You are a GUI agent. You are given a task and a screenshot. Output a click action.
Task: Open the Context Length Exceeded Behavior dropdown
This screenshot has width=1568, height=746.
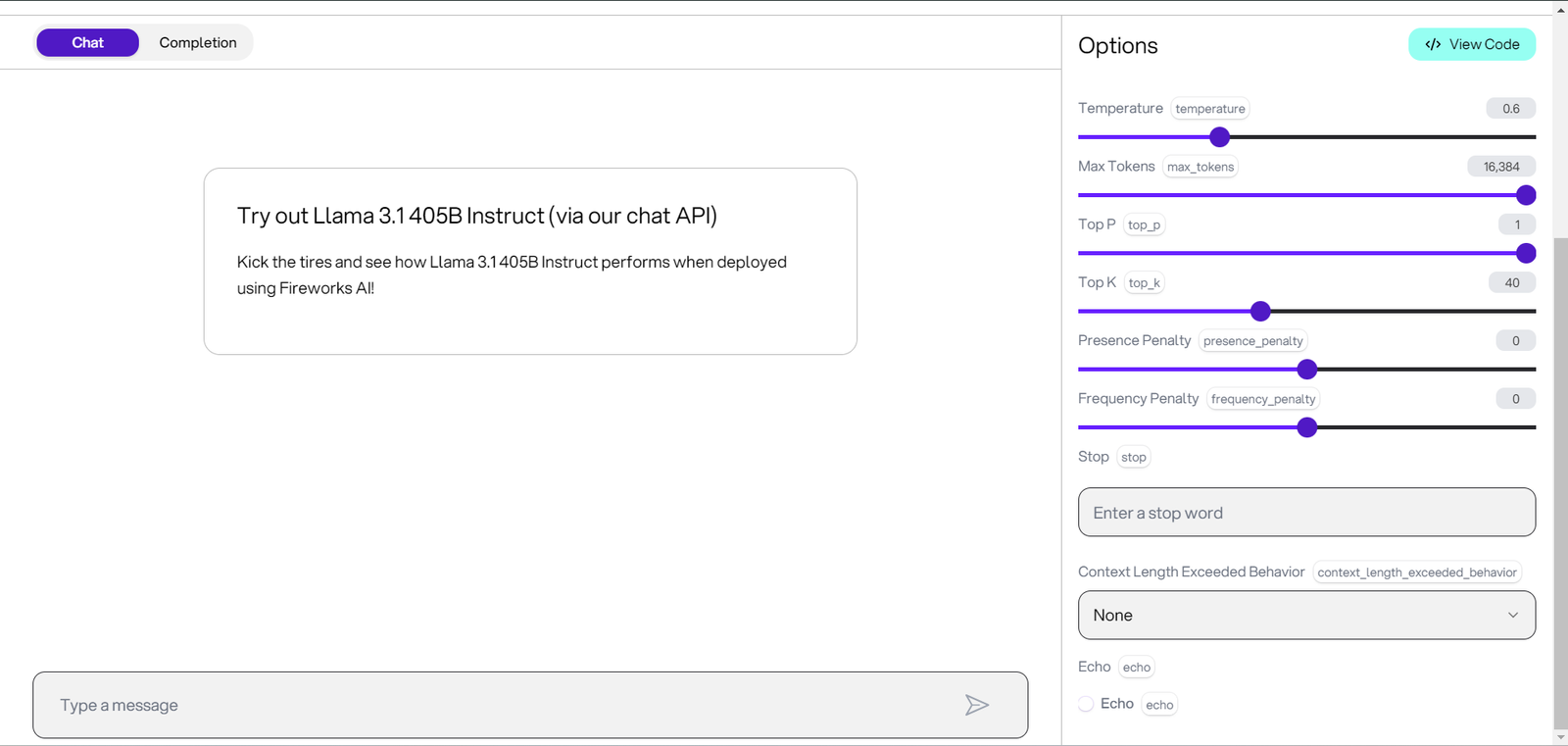pyautogui.click(x=1306, y=615)
